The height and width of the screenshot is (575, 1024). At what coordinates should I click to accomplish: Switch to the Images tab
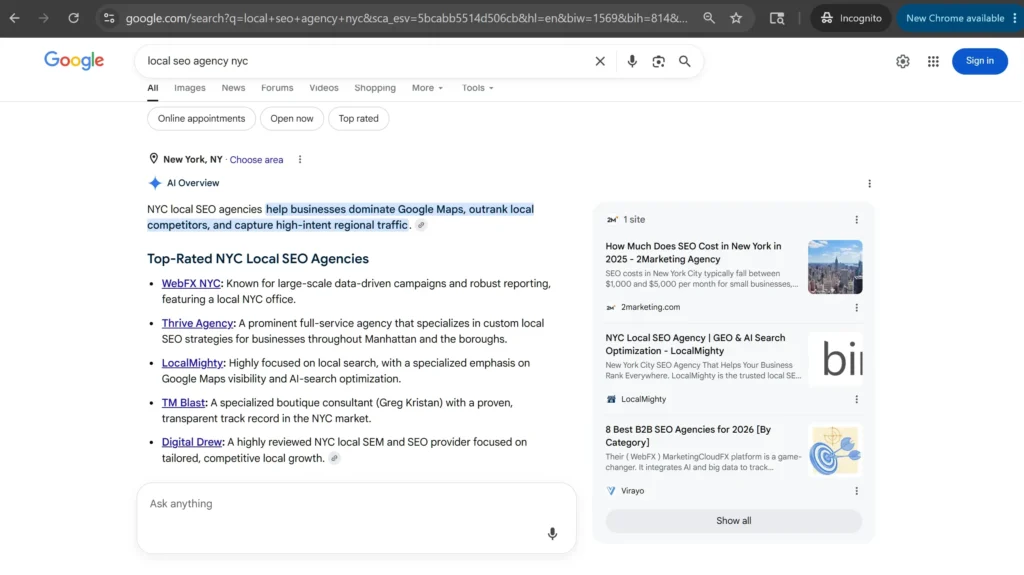[x=189, y=88]
